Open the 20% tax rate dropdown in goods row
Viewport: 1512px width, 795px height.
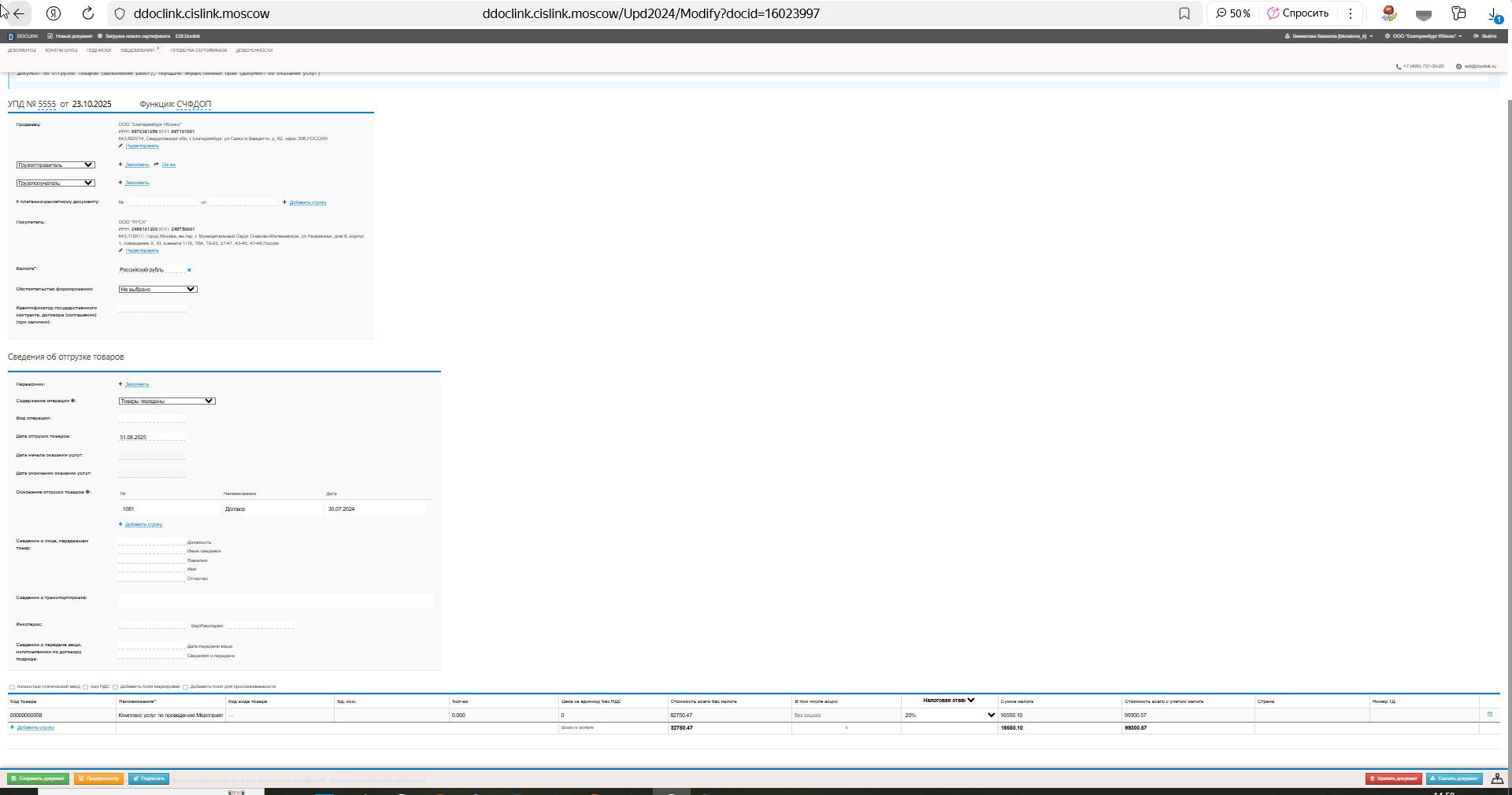pos(950,715)
